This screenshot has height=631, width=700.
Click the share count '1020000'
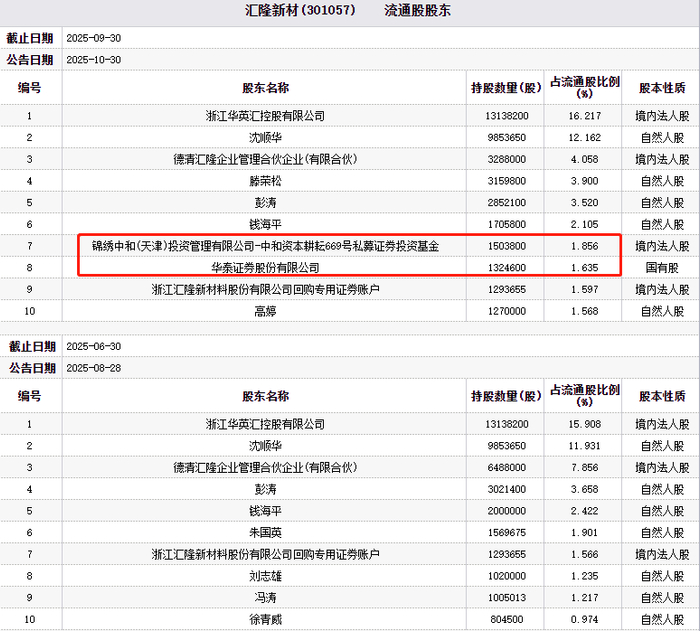(507, 576)
